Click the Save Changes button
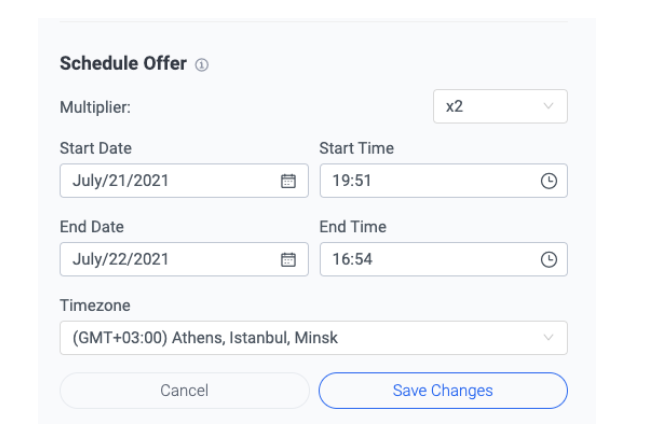Viewport: 654px width, 430px height. point(443,390)
